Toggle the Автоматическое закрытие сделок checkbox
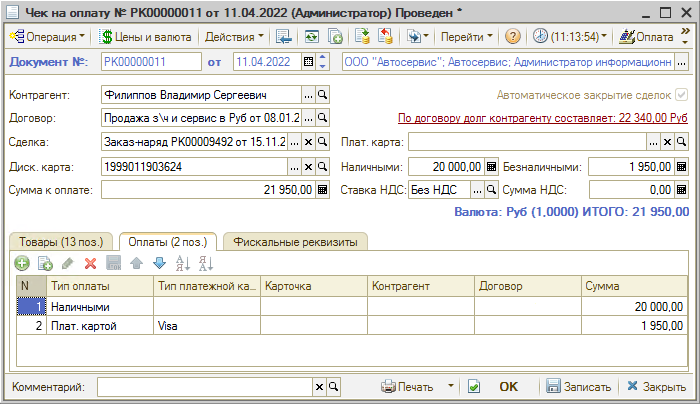 (681, 95)
